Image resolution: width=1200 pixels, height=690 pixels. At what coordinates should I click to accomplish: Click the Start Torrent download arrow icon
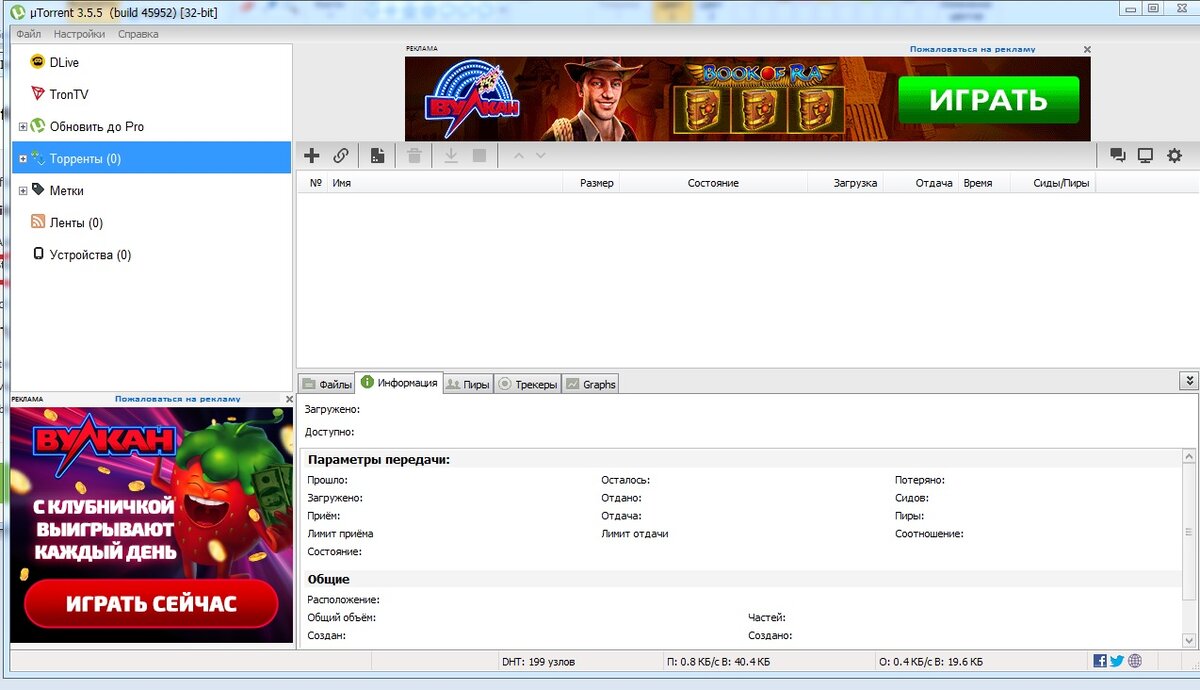(x=451, y=156)
